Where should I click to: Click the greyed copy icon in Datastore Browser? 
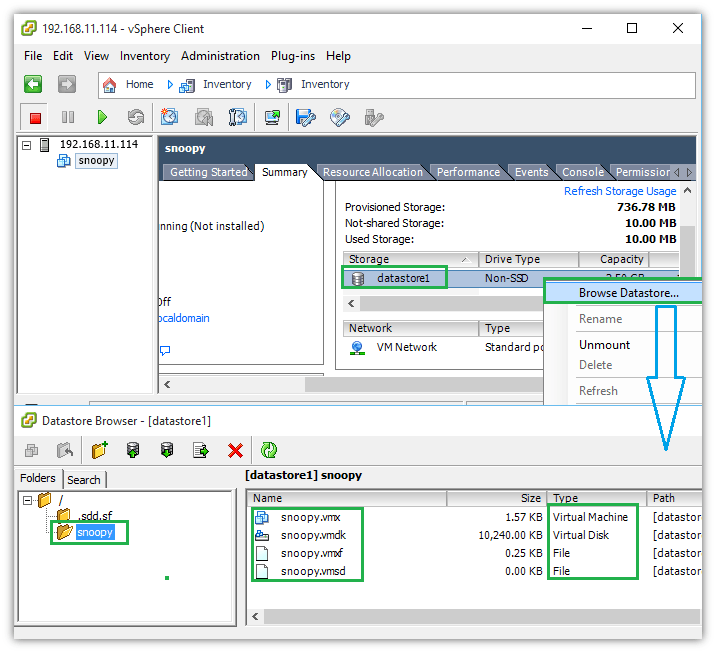coord(31,451)
